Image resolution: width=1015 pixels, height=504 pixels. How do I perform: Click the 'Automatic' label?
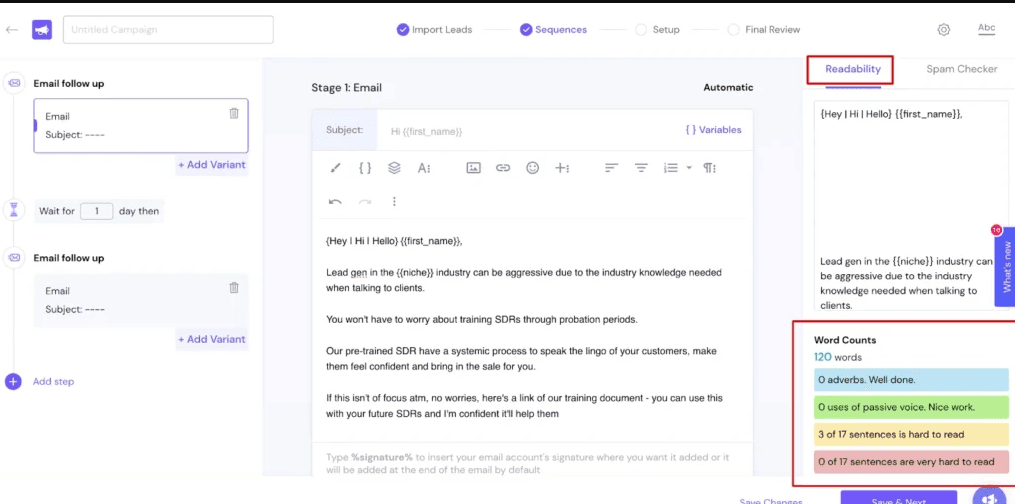(x=728, y=87)
